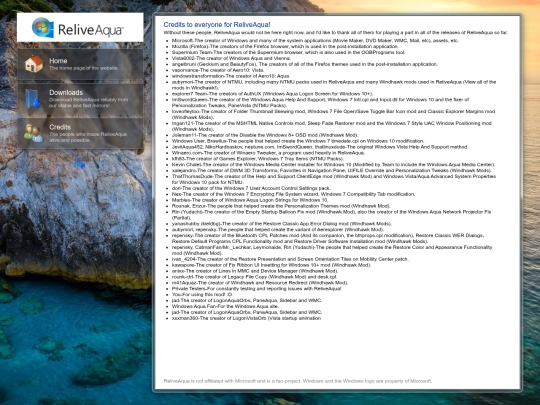Screen dimensions: 540x405
Task: Open the Credits navigation item
Action: click(80, 133)
